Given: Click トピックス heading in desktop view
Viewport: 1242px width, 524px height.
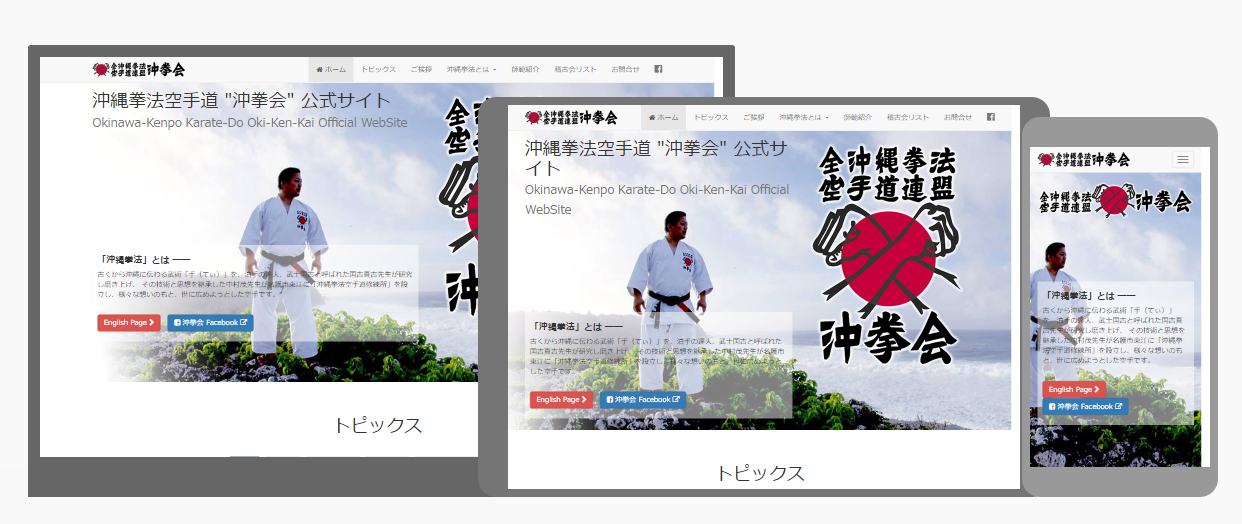Looking at the screenshot, I should click(x=378, y=425).
